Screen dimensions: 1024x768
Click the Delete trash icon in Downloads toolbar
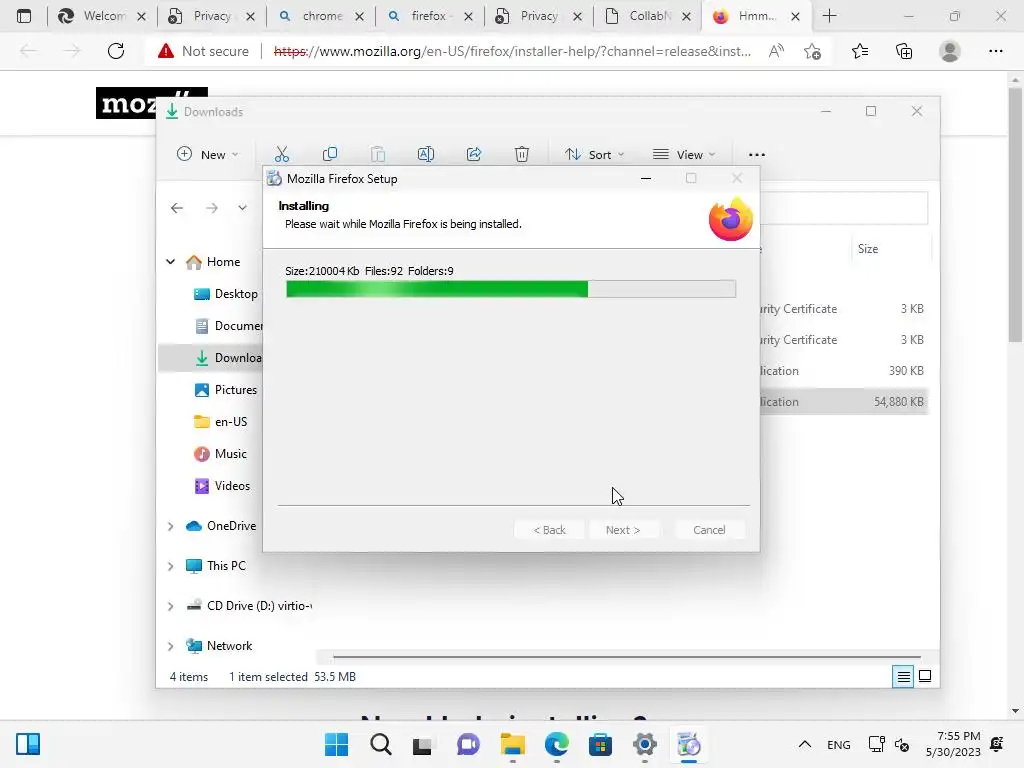(x=521, y=154)
